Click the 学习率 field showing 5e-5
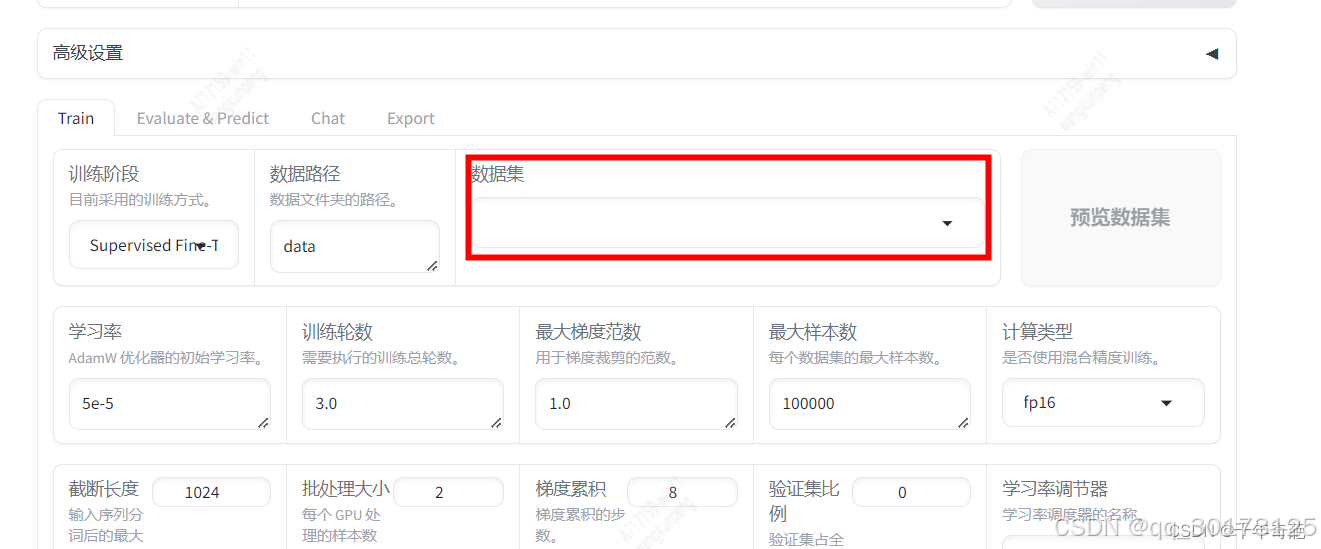Viewport: 1321px width, 549px height. [170, 404]
